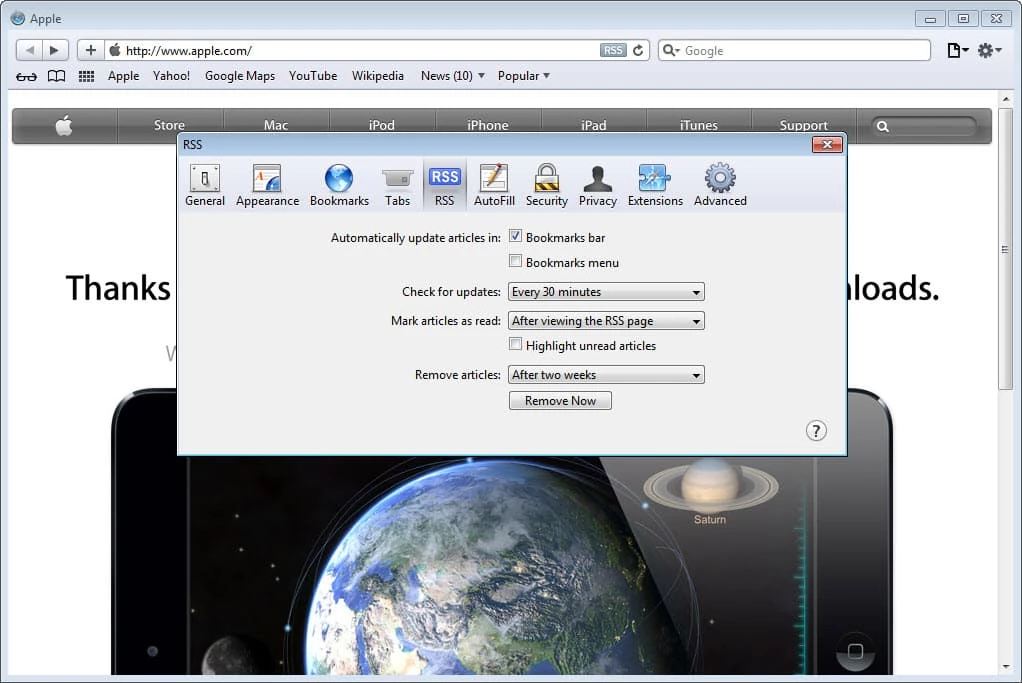Screen dimensions: 1022x683
Task: Open the Wikipedia bookmark link
Action: [x=378, y=76]
